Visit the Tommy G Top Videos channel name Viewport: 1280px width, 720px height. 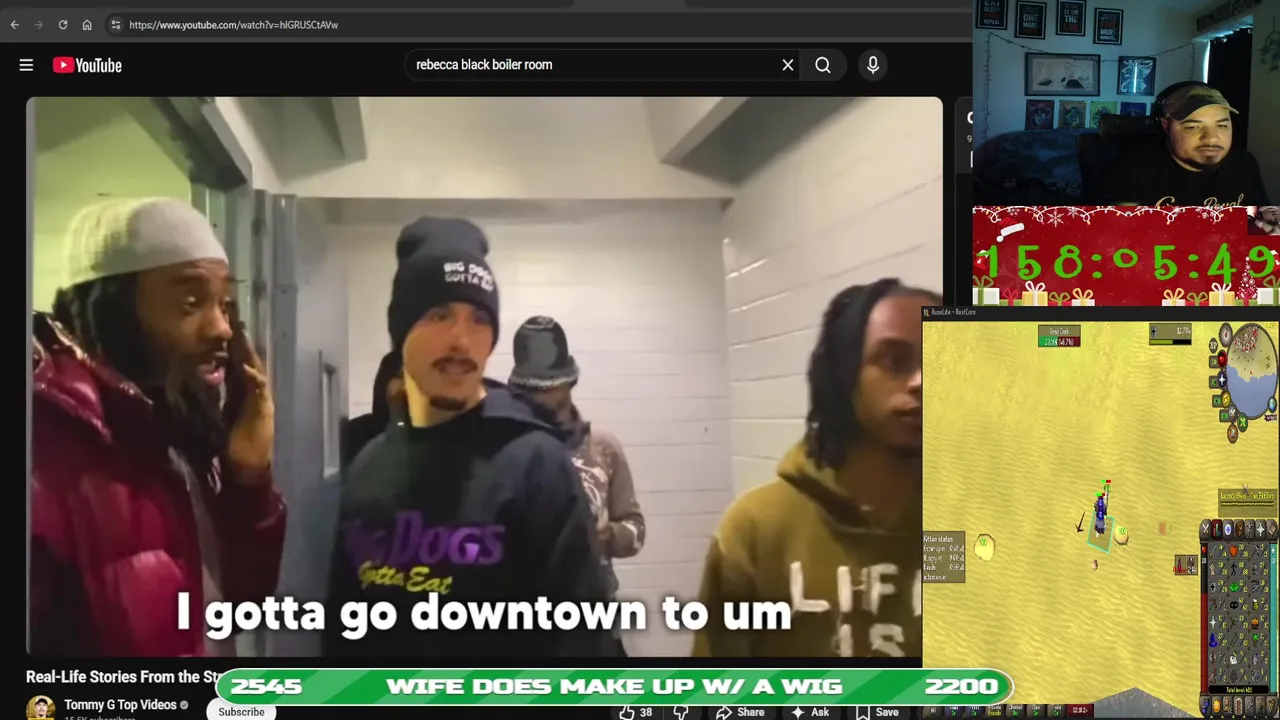pyautogui.click(x=120, y=705)
